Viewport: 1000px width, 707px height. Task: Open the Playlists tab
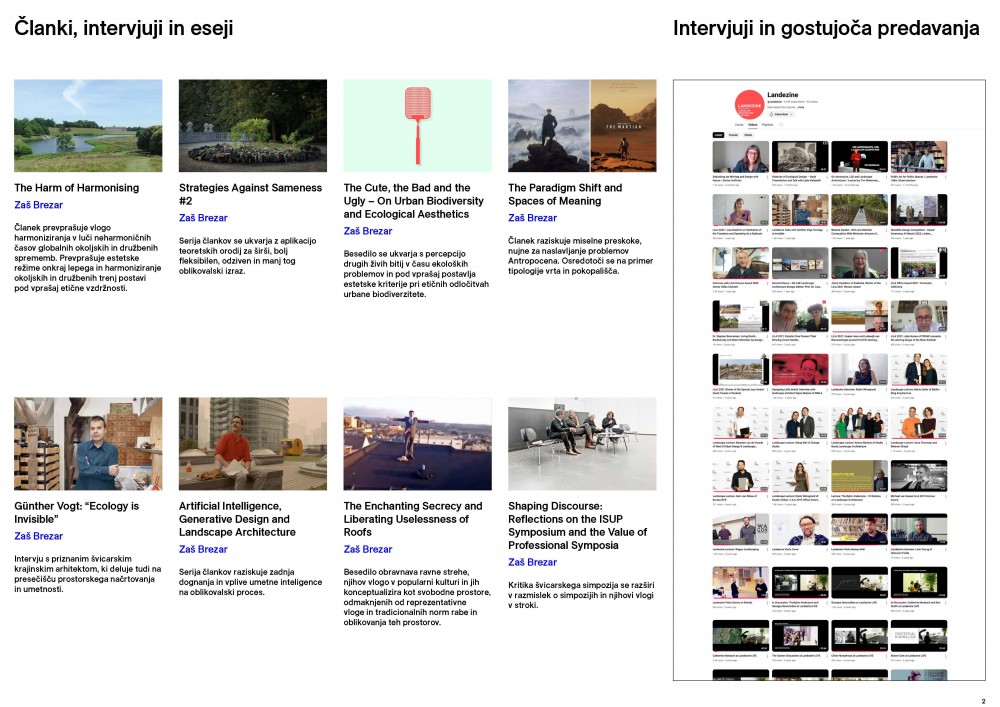768,125
